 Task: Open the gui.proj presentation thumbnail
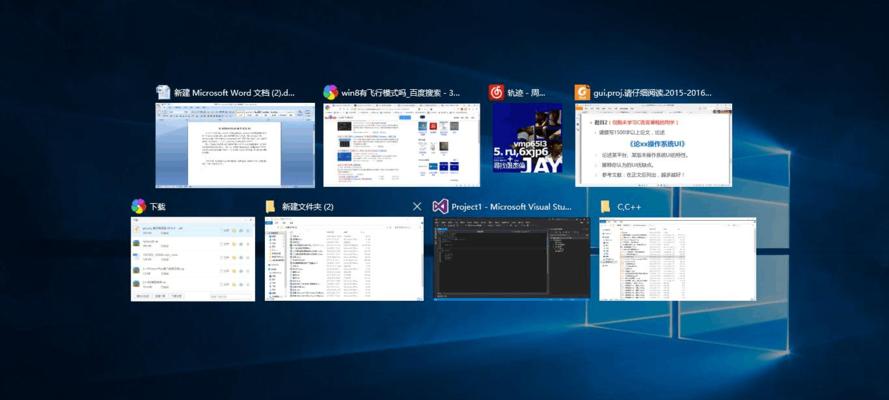click(x=653, y=145)
